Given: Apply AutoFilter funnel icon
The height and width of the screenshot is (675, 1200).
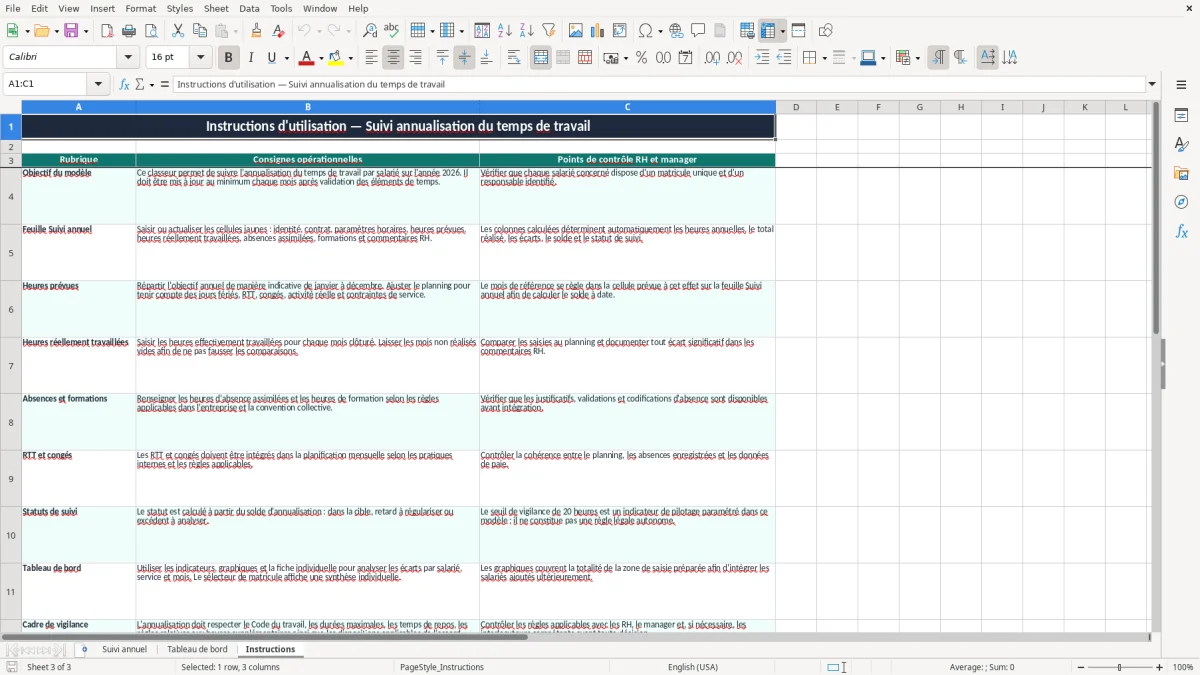Looking at the screenshot, I should click(549, 31).
